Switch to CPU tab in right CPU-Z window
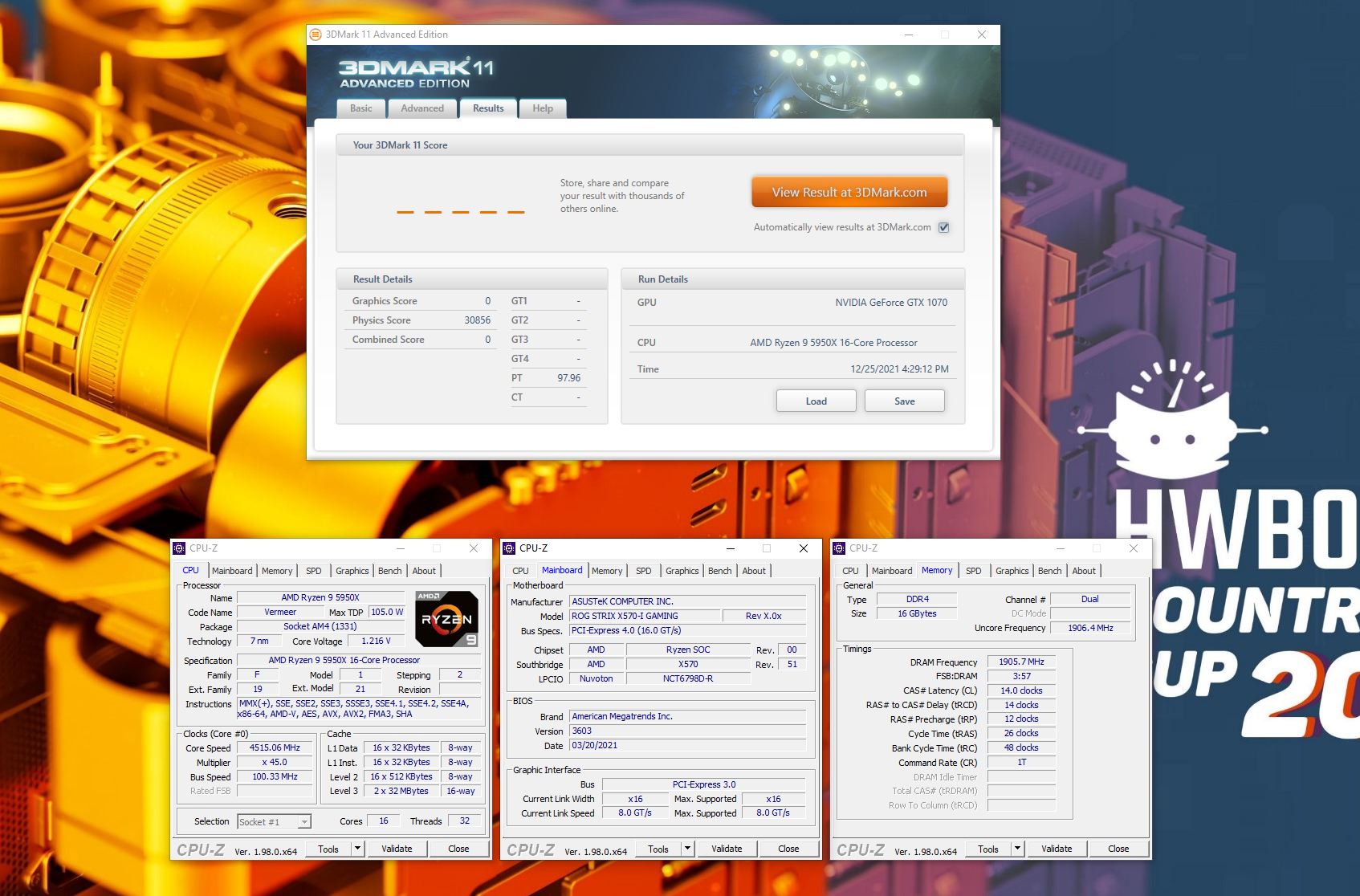This screenshot has height=896, width=1360. tap(851, 571)
